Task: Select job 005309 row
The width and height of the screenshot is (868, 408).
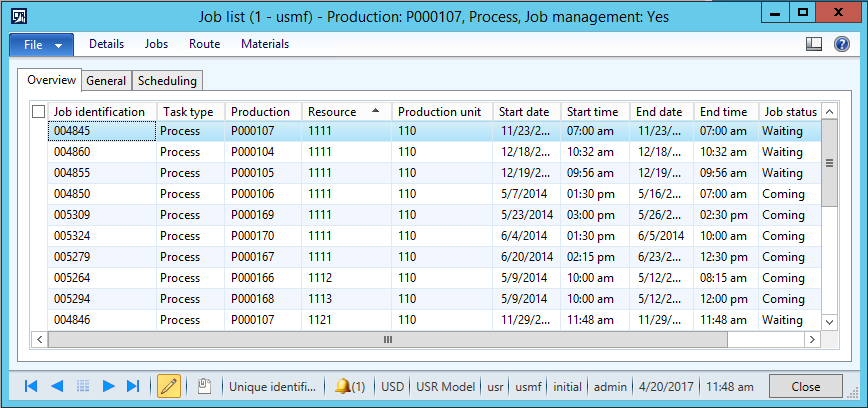Action: tap(100, 215)
